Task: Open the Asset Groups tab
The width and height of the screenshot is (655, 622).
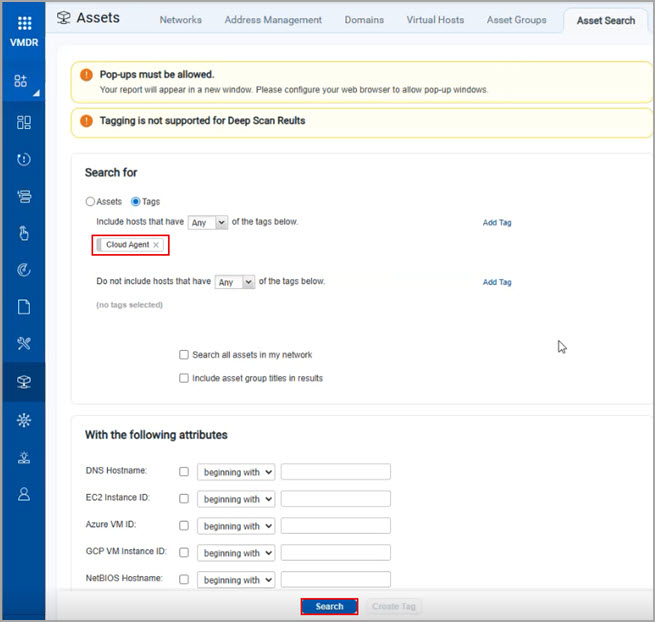Action: click(517, 20)
